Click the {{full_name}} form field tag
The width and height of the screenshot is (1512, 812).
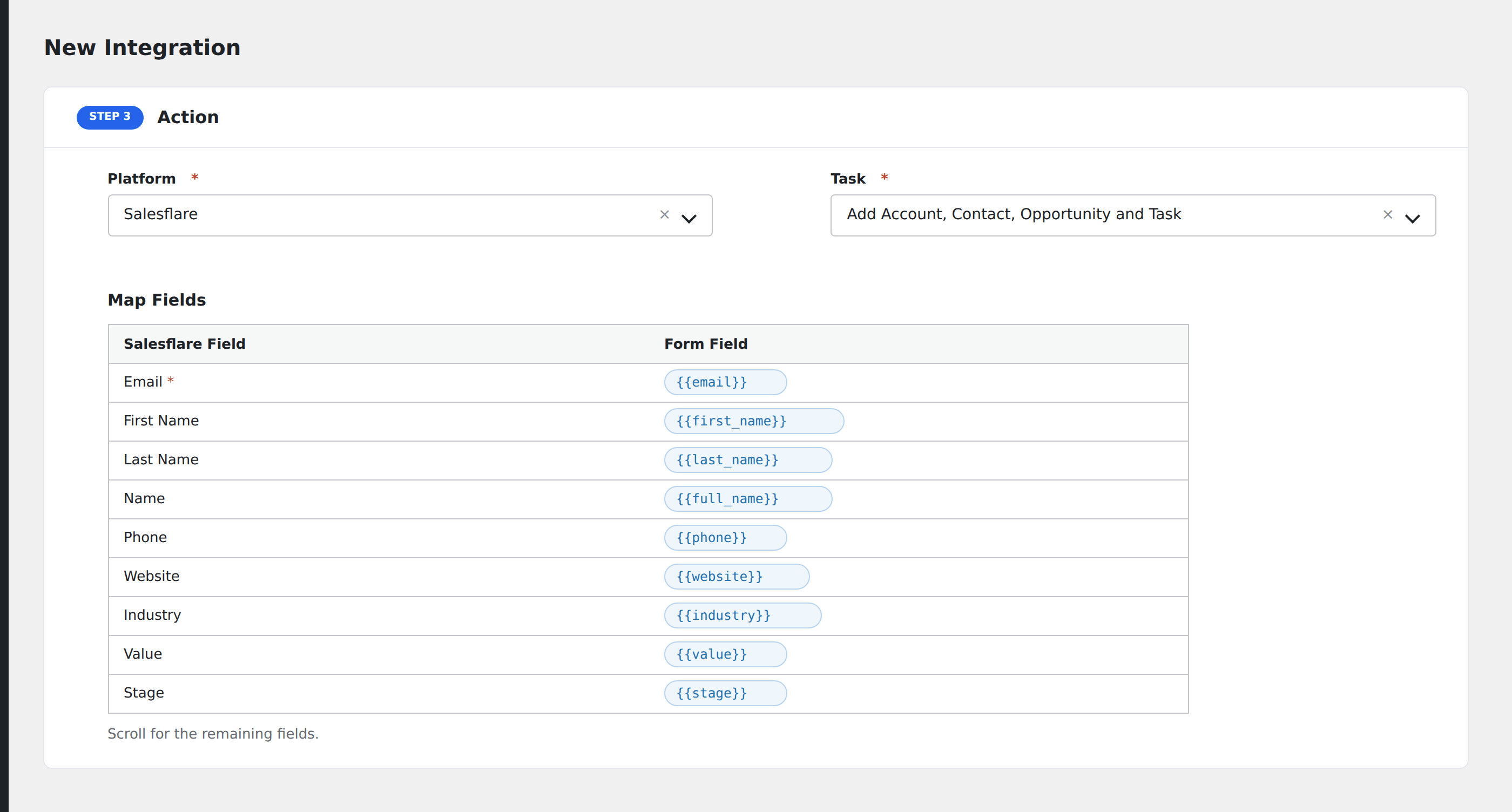tap(748, 499)
